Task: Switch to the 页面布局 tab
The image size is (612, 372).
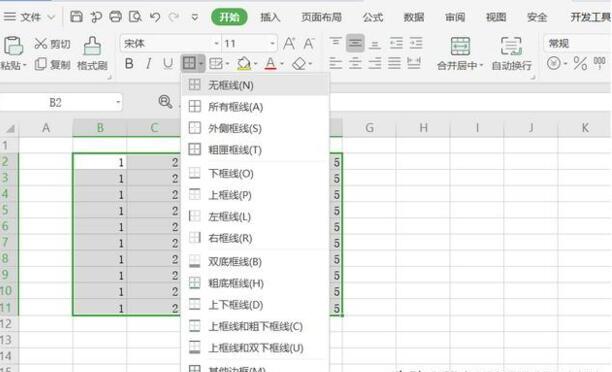Action: [321, 17]
